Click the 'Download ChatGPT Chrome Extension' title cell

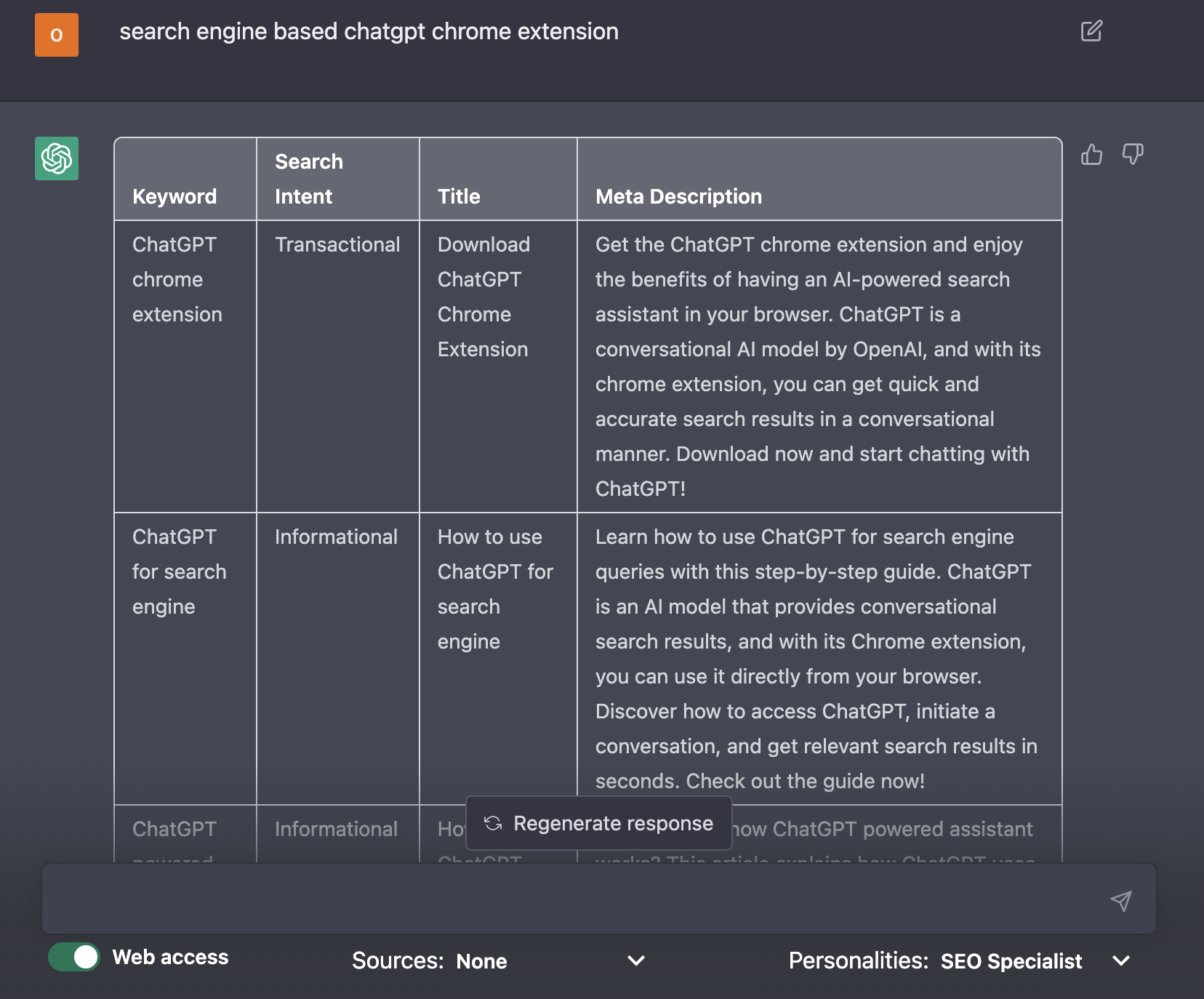[498, 366]
